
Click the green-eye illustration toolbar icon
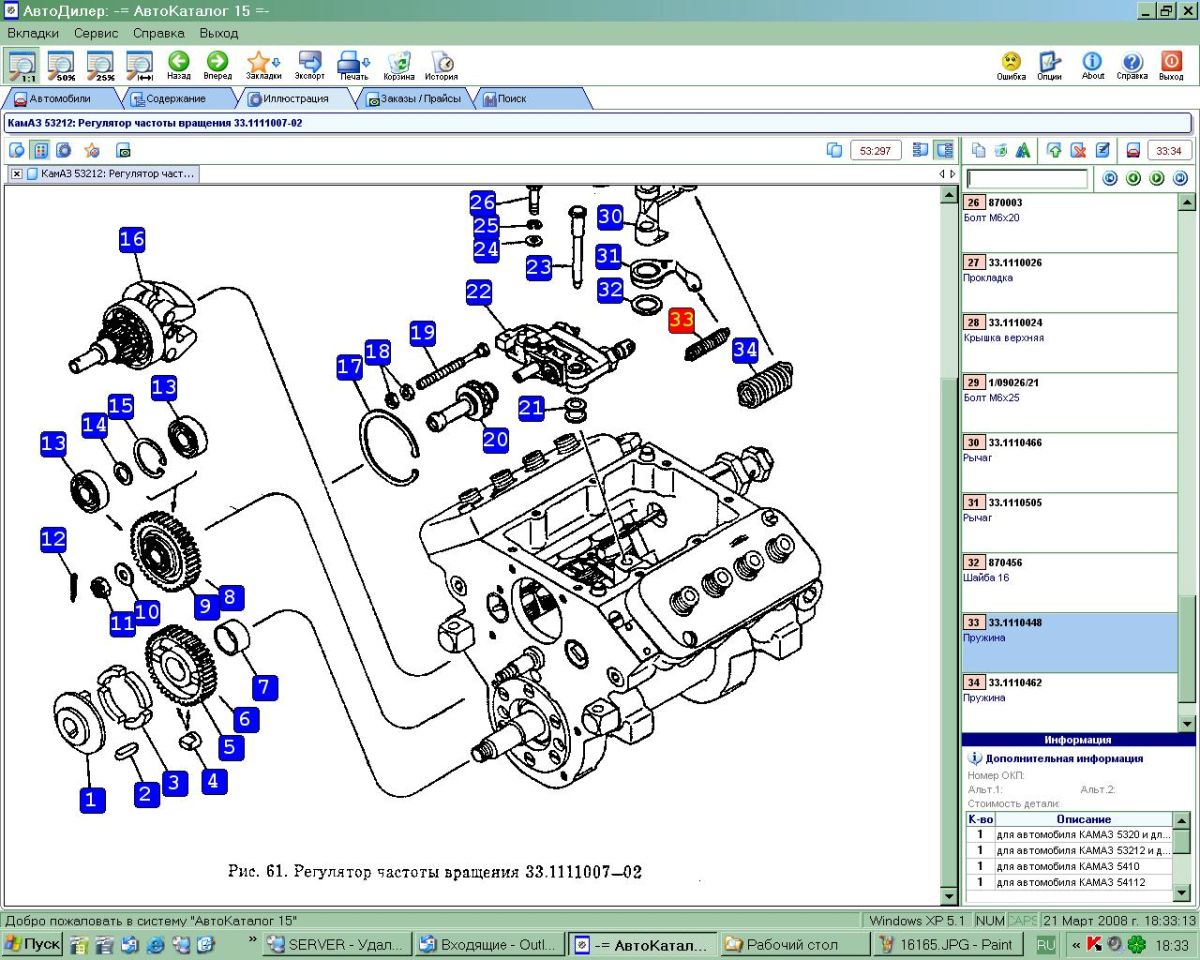(124, 150)
